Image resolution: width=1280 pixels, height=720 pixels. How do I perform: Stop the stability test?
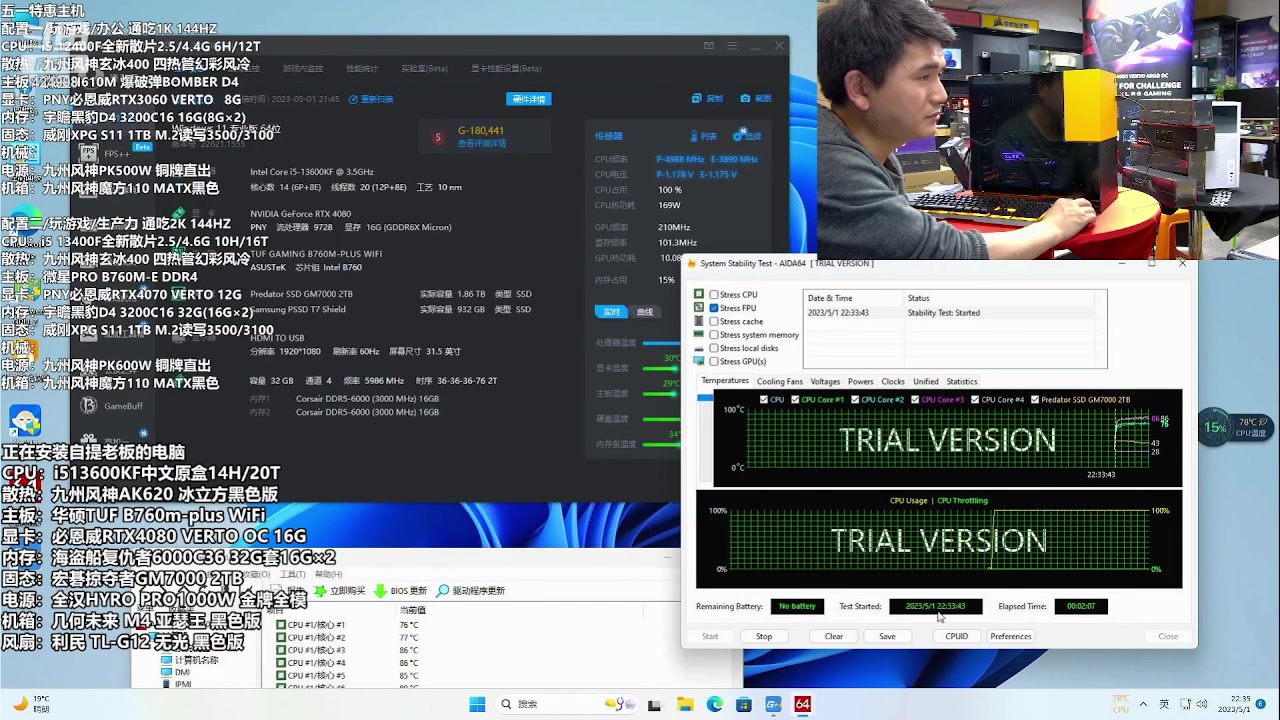click(x=764, y=636)
